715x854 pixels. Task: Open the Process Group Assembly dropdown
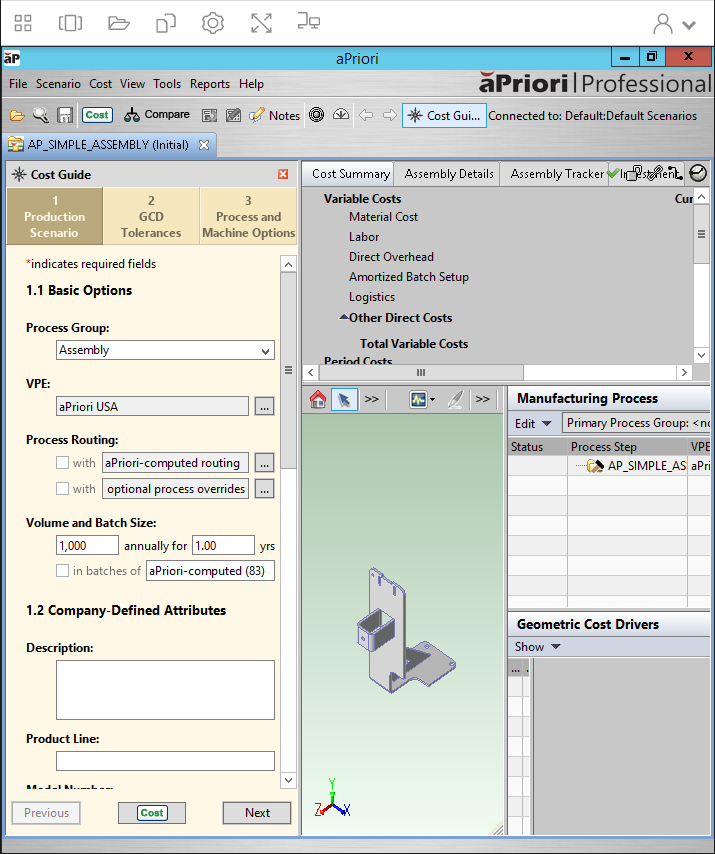point(165,350)
